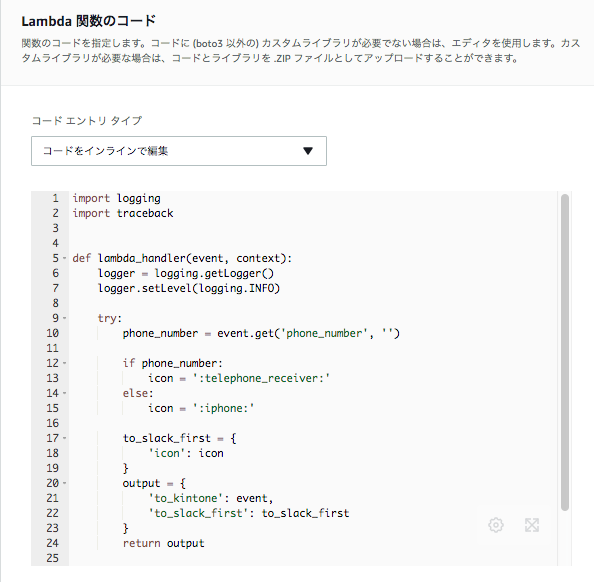Toggle fullscreen editor with expand icon
Screen dimensions: 594x582
tap(532, 525)
